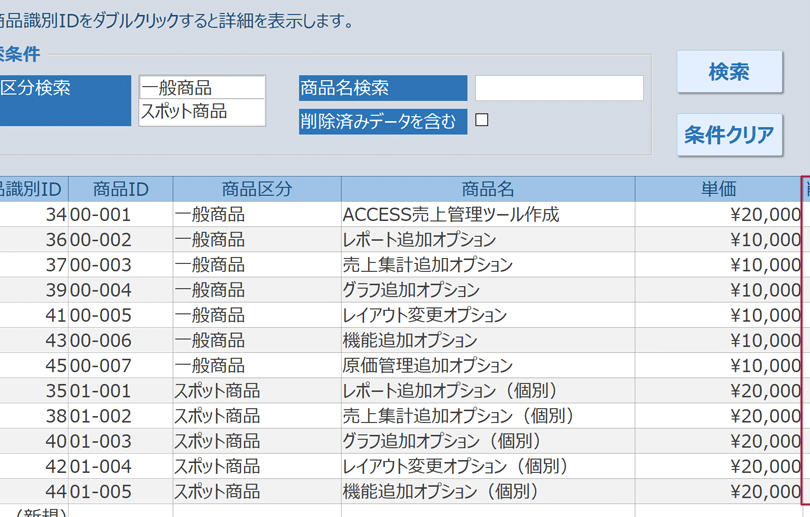
Task: Select the ACCESS売上管理ツール作成 product name cell
Action: pyautogui.click(x=487, y=214)
